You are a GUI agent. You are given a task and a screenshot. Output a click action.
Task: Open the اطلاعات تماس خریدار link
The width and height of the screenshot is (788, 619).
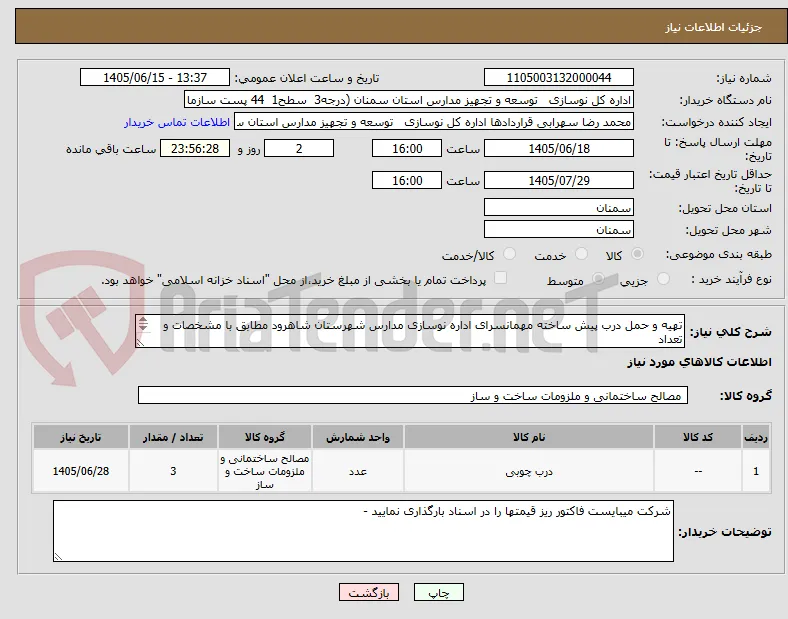tap(177, 122)
